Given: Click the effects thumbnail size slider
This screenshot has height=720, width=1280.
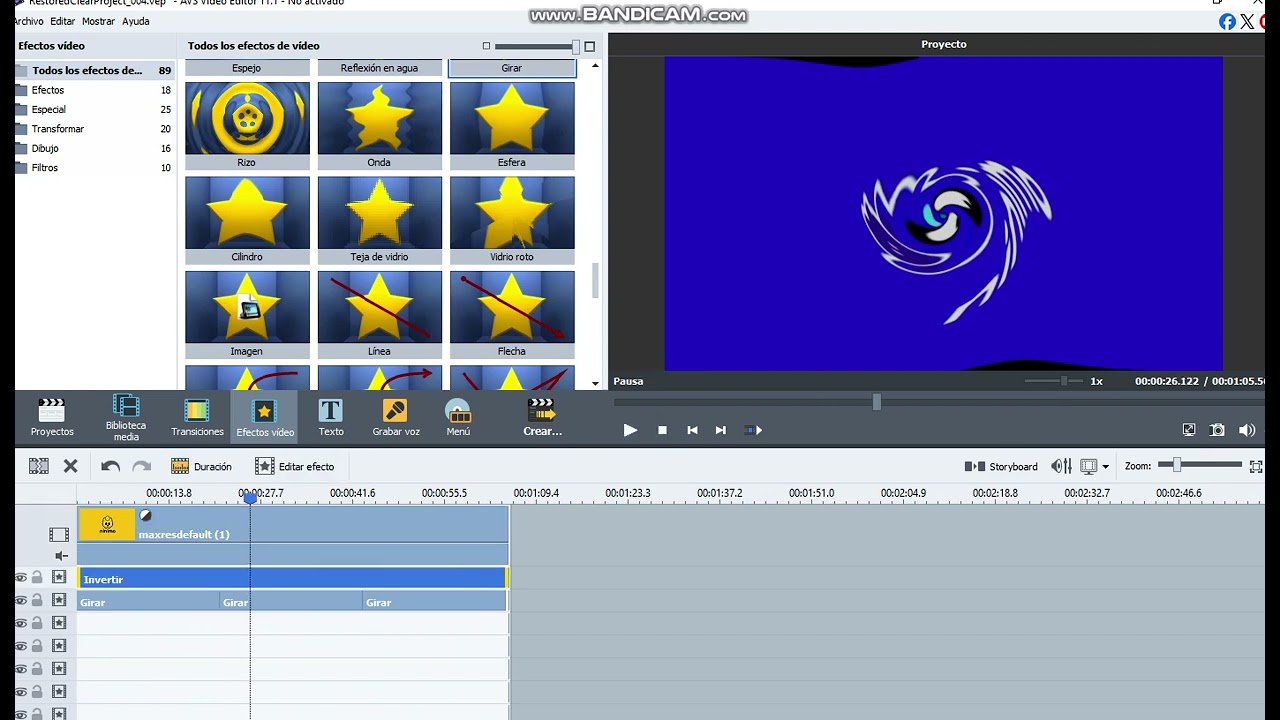Looking at the screenshot, I should coord(537,46).
